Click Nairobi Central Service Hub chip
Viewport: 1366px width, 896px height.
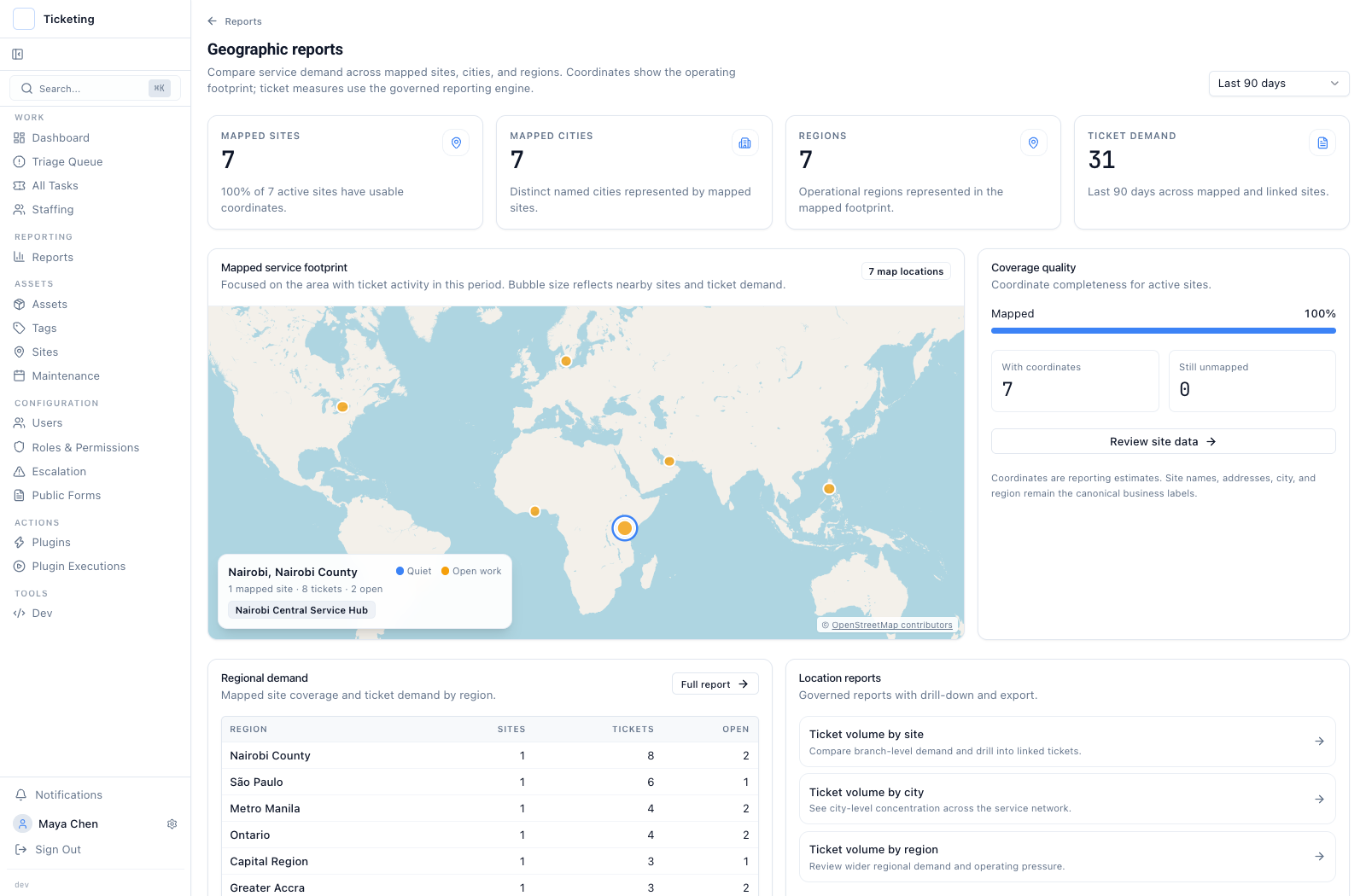pyautogui.click(x=301, y=610)
